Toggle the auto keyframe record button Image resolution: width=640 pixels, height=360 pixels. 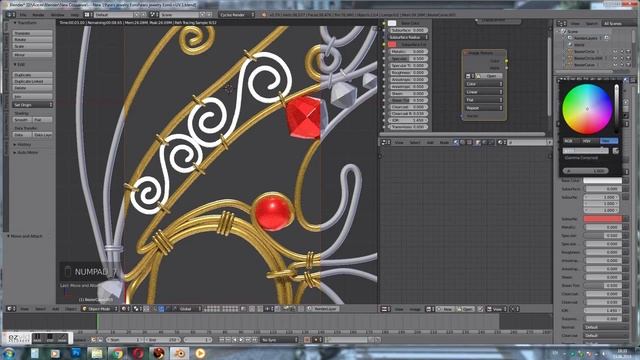(x=307, y=340)
